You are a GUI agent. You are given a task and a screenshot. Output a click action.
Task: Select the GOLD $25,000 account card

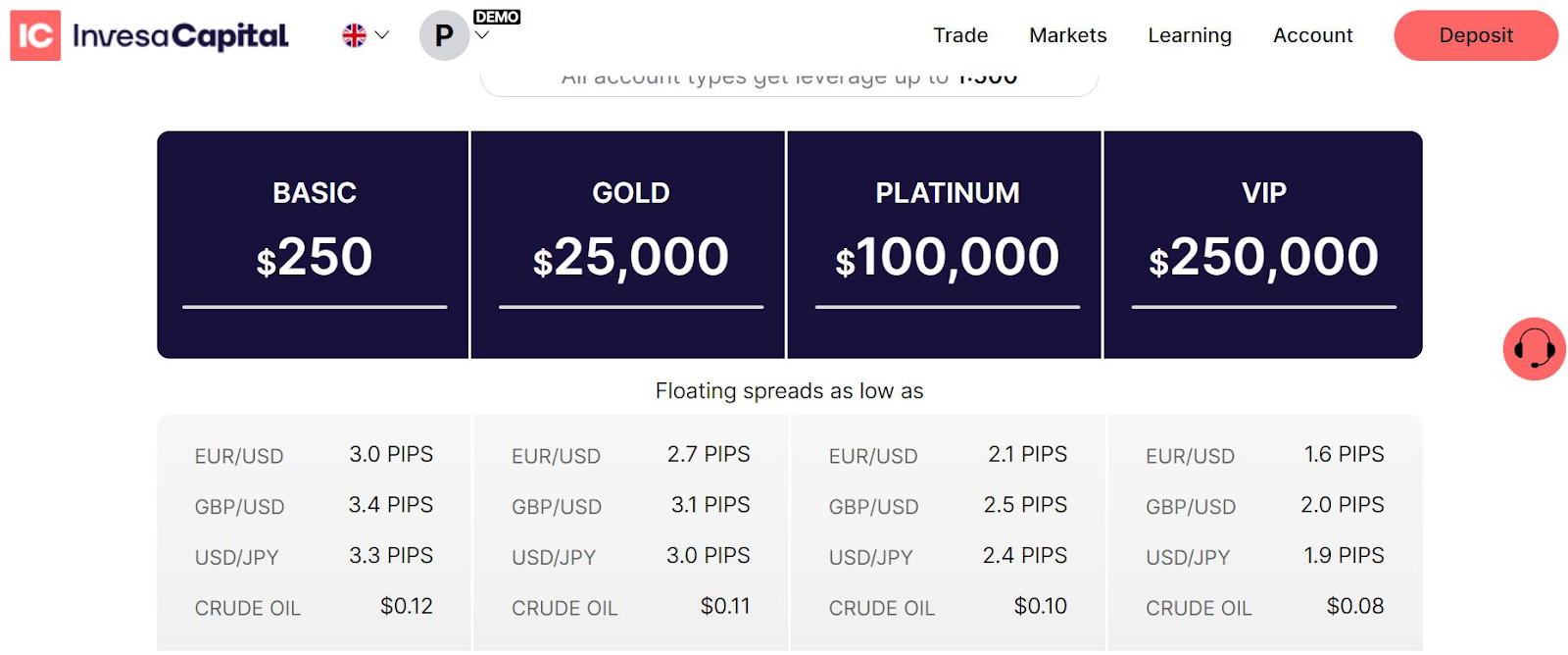click(630, 244)
